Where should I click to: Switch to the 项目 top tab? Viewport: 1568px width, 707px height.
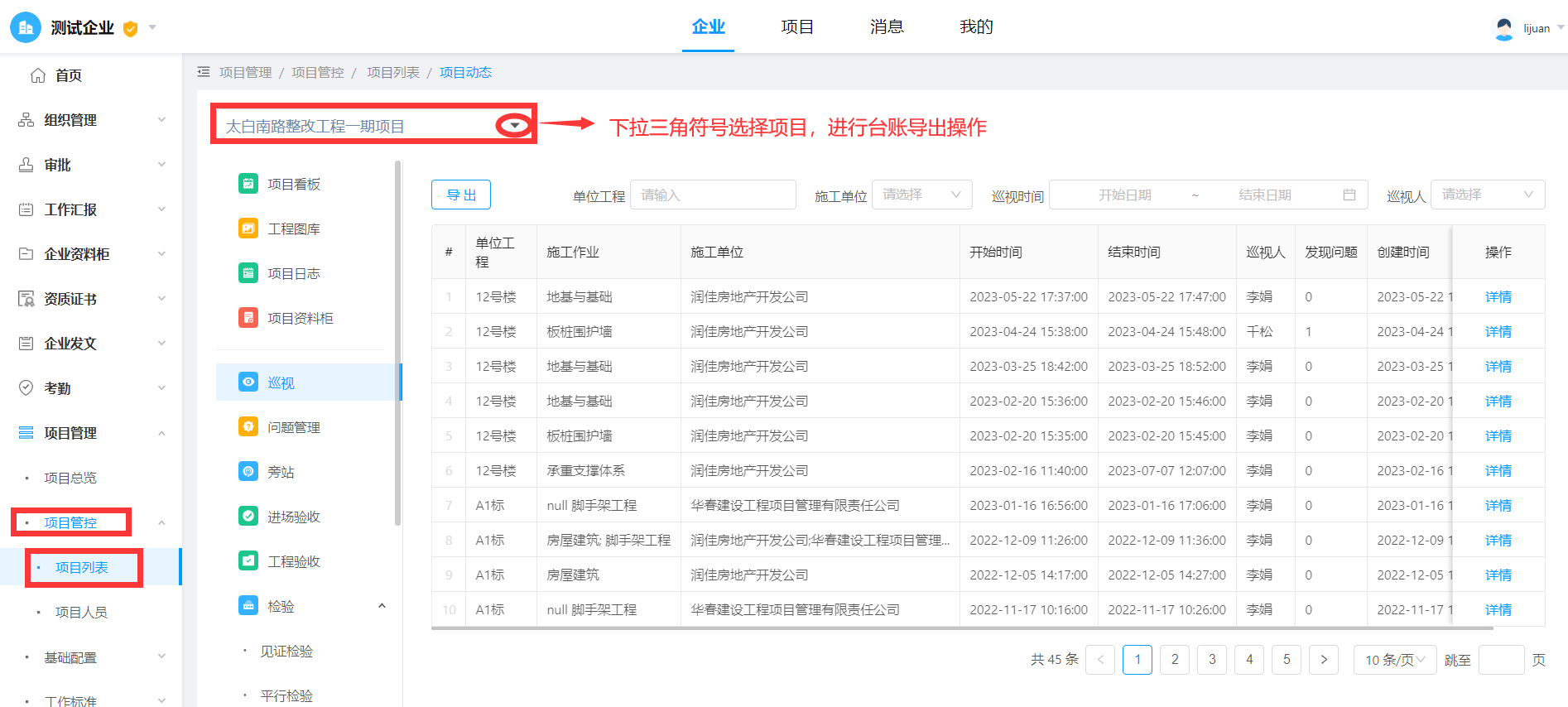(x=797, y=26)
